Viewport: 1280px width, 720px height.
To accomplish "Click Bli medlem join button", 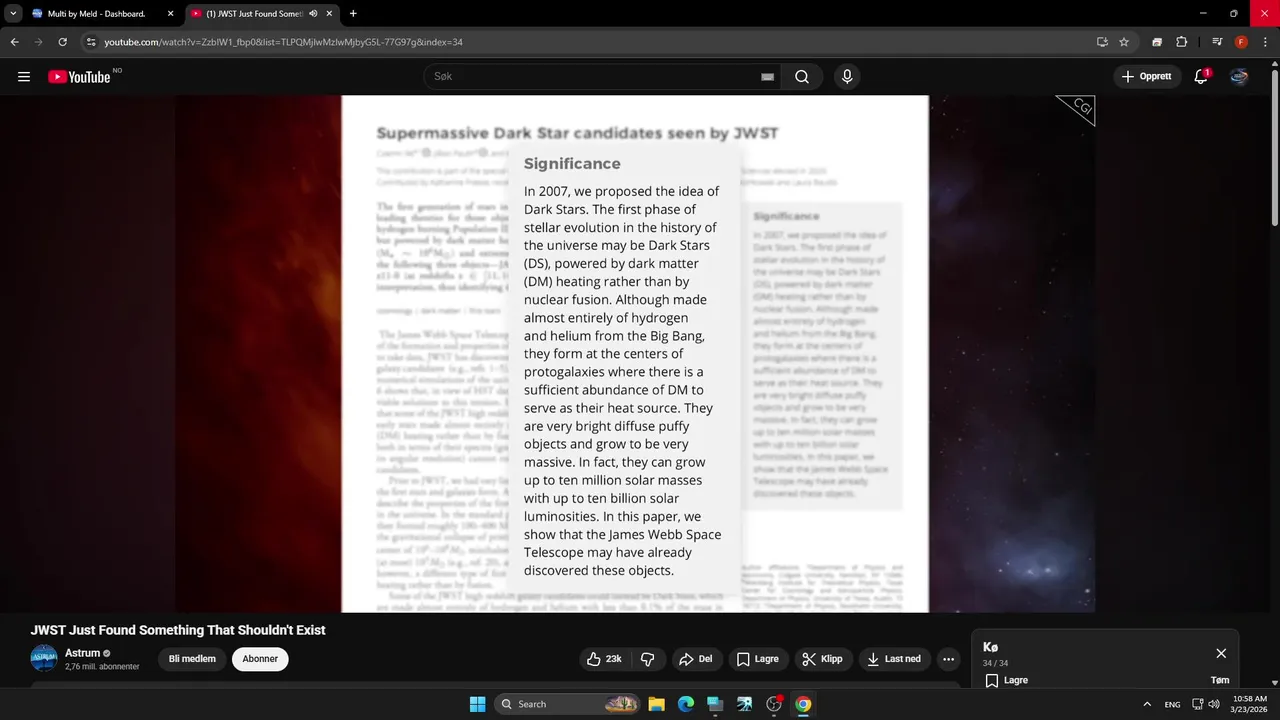I will (192, 659).
